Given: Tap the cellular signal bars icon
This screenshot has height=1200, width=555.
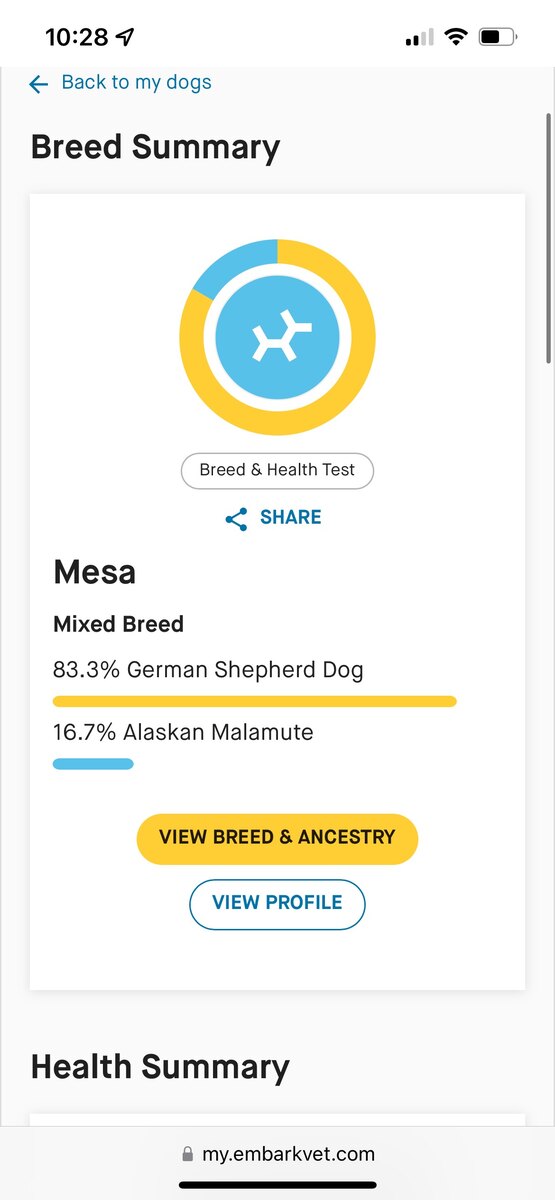Looking at the screenshot, I should 419,39.
